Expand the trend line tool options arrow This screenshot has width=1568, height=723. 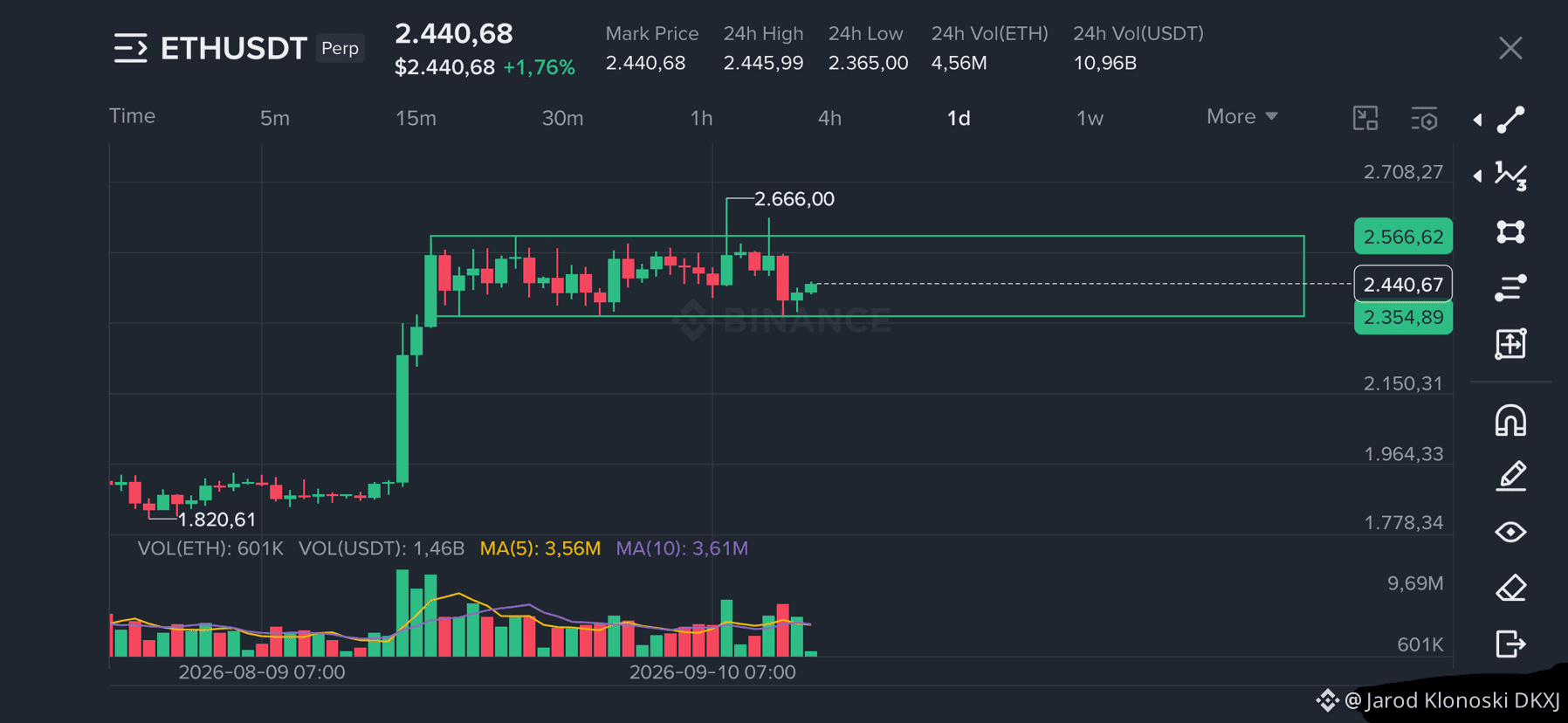1477,120
